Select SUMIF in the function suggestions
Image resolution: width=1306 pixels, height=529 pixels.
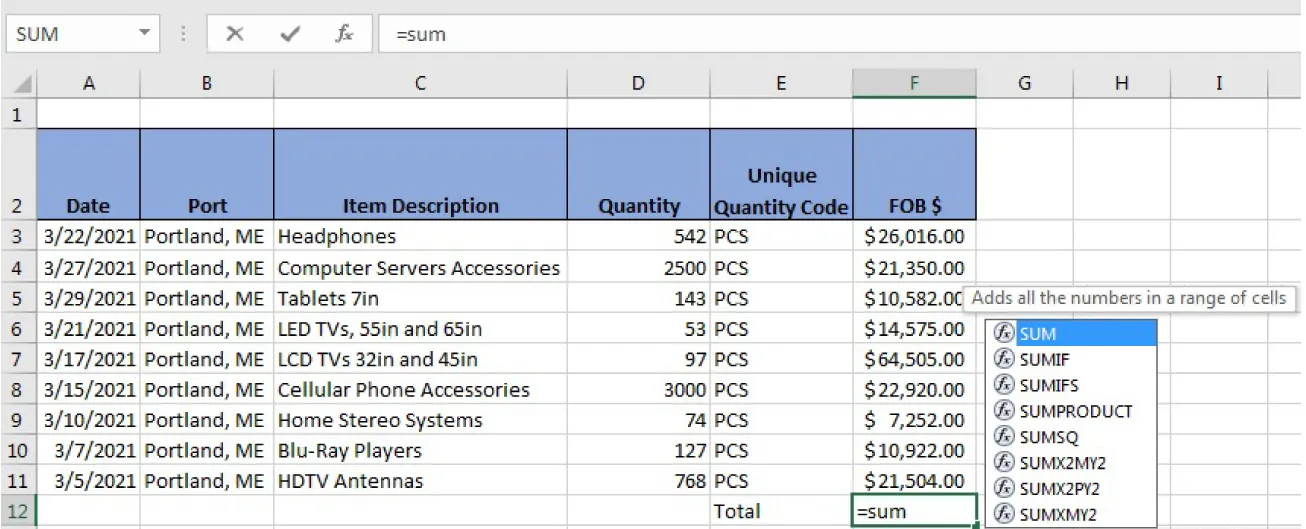click(x=1044, y=359)
